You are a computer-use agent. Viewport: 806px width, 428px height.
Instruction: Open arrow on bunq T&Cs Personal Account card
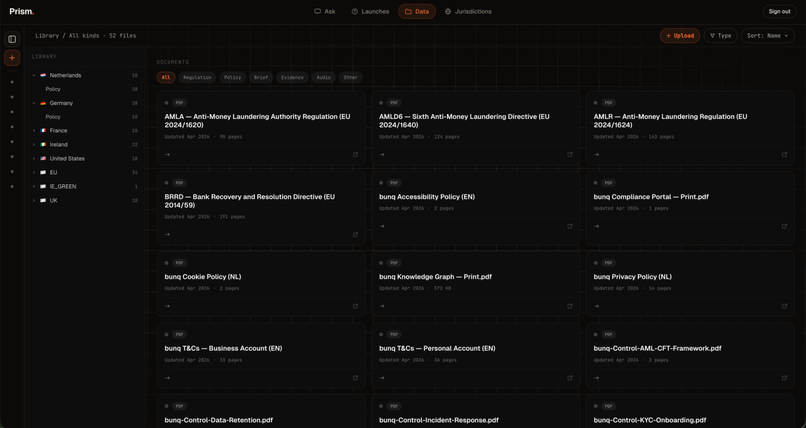381,378
